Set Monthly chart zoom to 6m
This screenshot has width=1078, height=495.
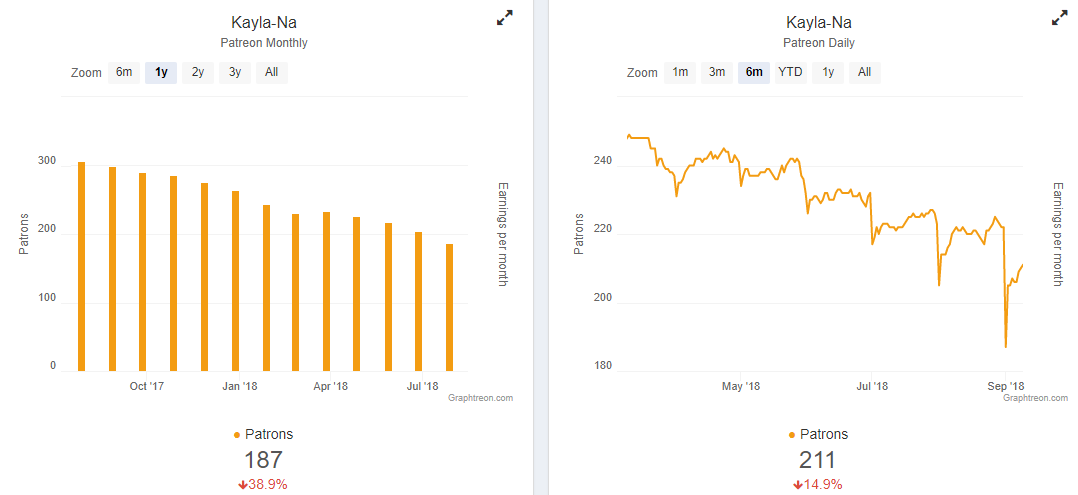(x=124, y=72)
